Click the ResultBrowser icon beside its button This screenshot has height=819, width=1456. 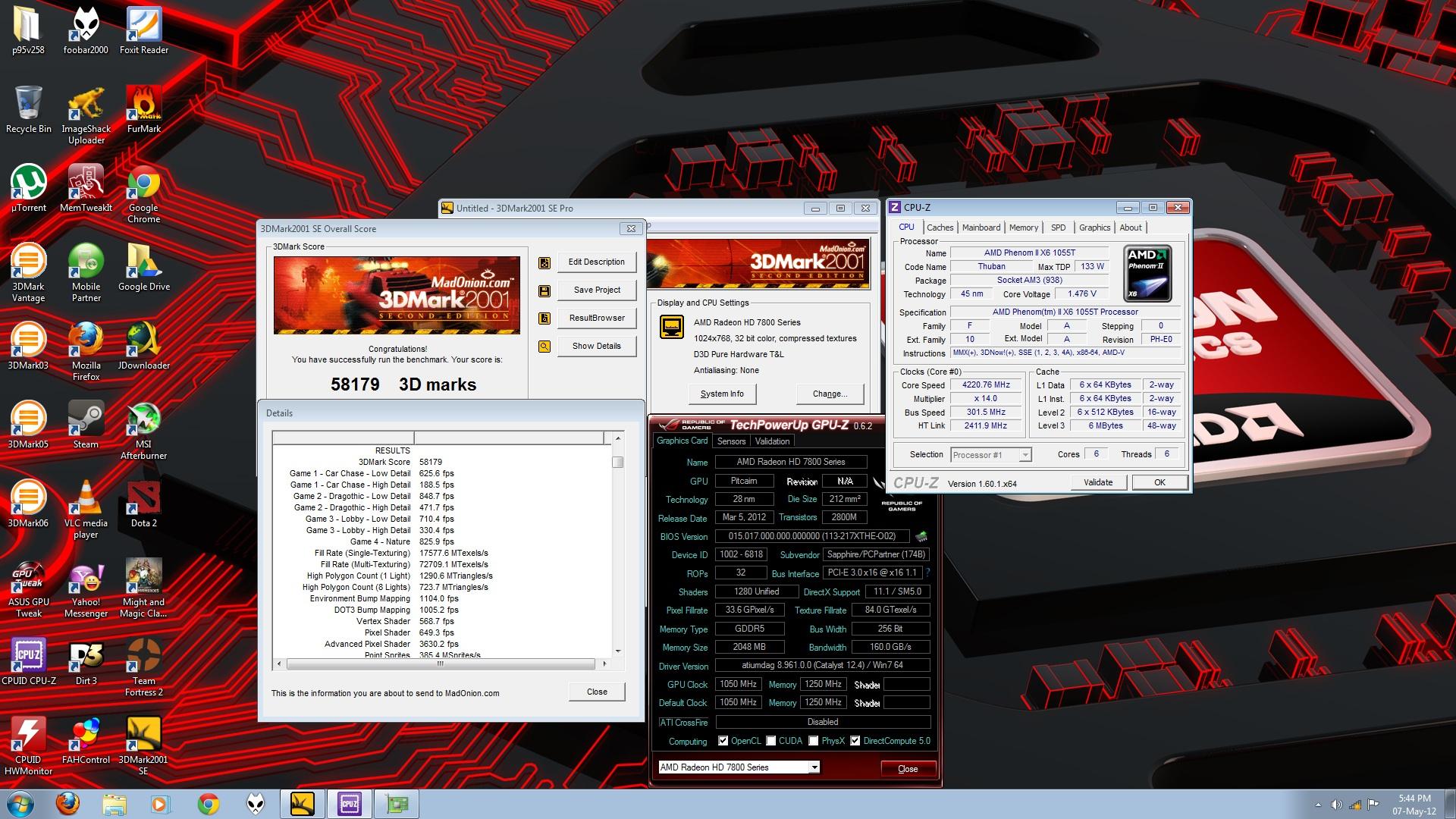click(544, 318)
